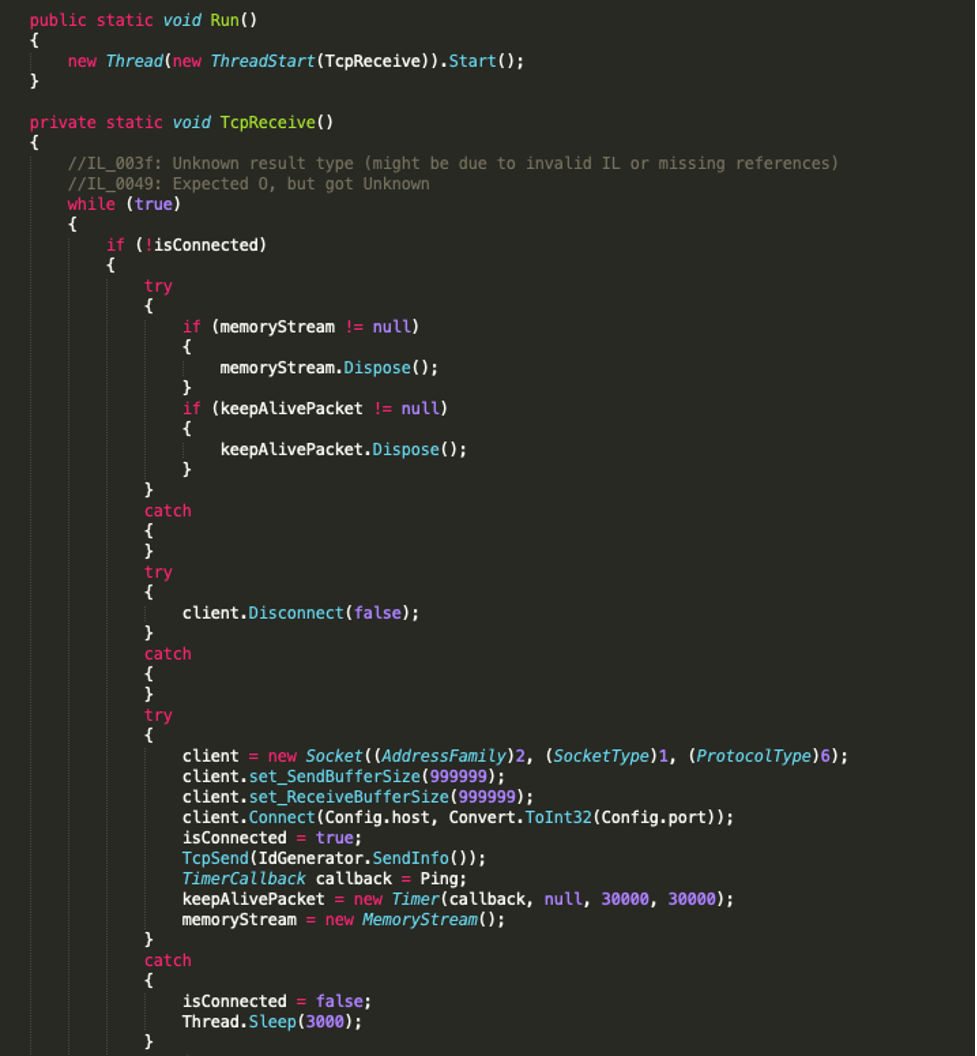Click the AddressFamily cast
Viewport: 977px width, 1056px height.
pos(444,756)
